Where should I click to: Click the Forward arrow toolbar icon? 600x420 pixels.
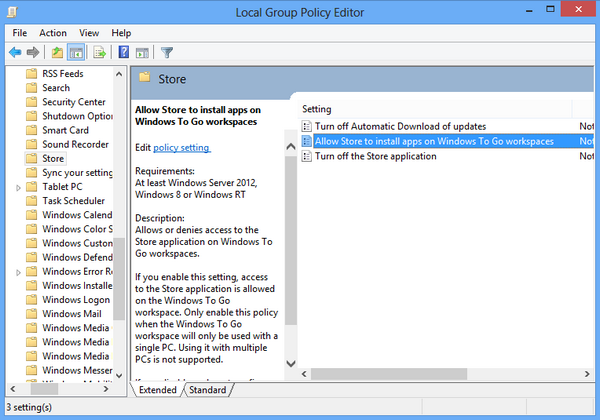(x=33, y=52)
